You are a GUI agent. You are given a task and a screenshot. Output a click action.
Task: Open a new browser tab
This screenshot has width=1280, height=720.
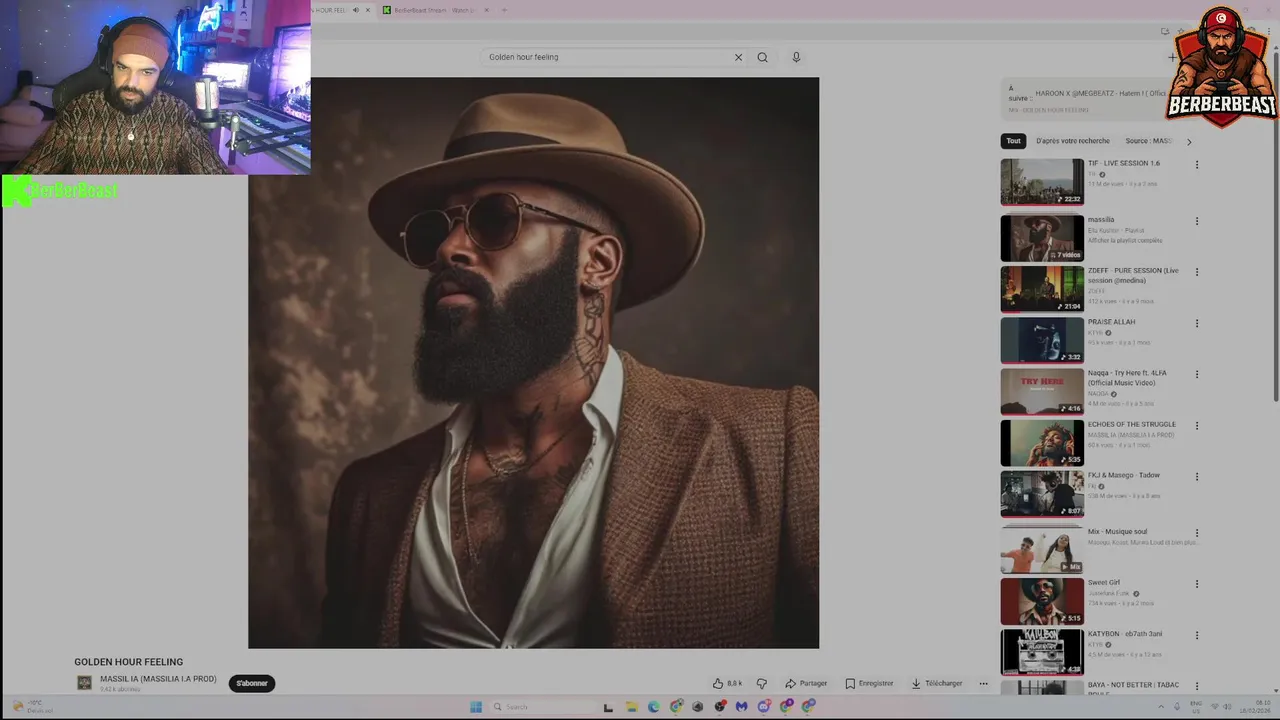(x=504, y=10)
